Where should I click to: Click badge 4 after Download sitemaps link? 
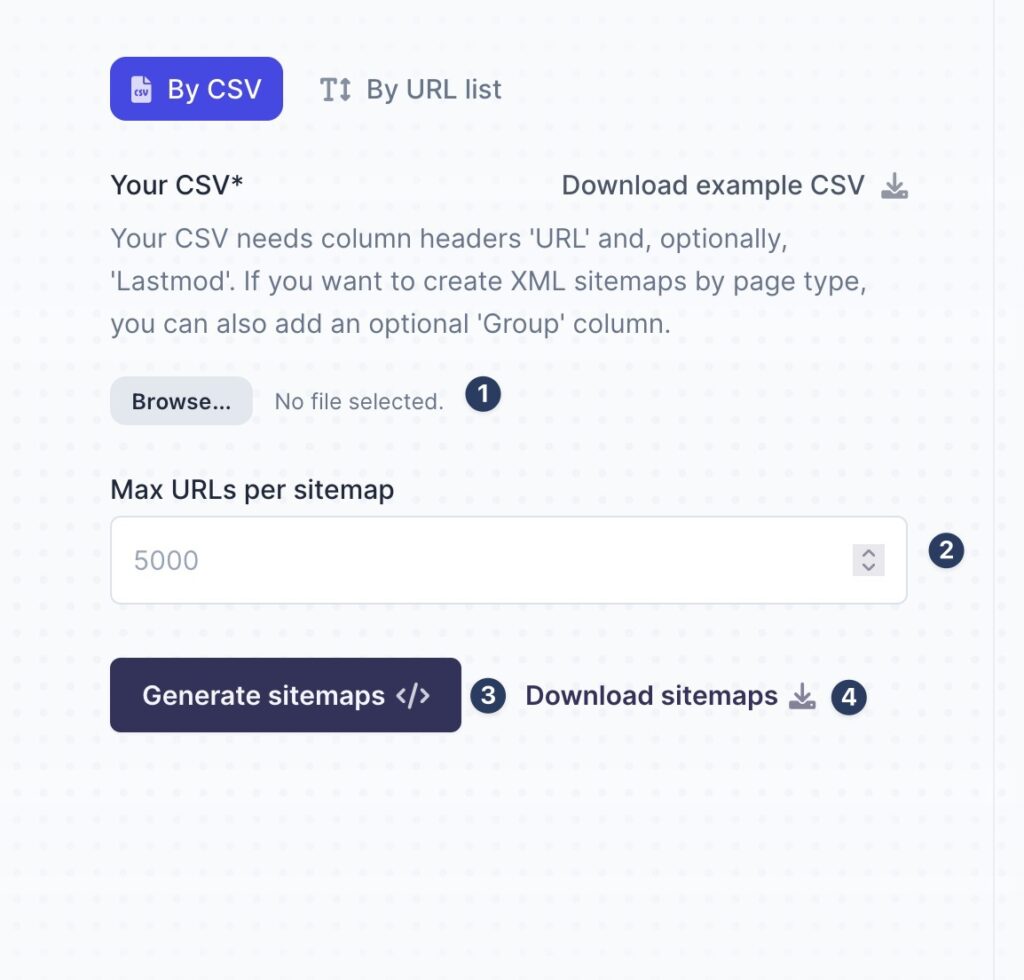(847, 698)
